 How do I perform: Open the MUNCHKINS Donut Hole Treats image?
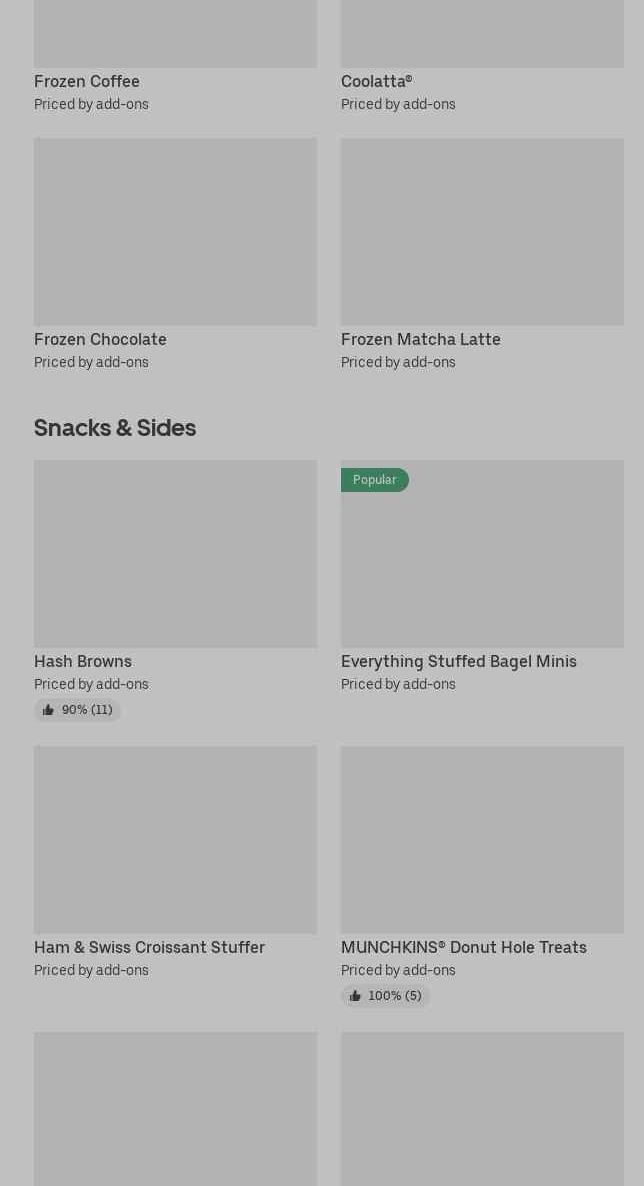[482, 839]
